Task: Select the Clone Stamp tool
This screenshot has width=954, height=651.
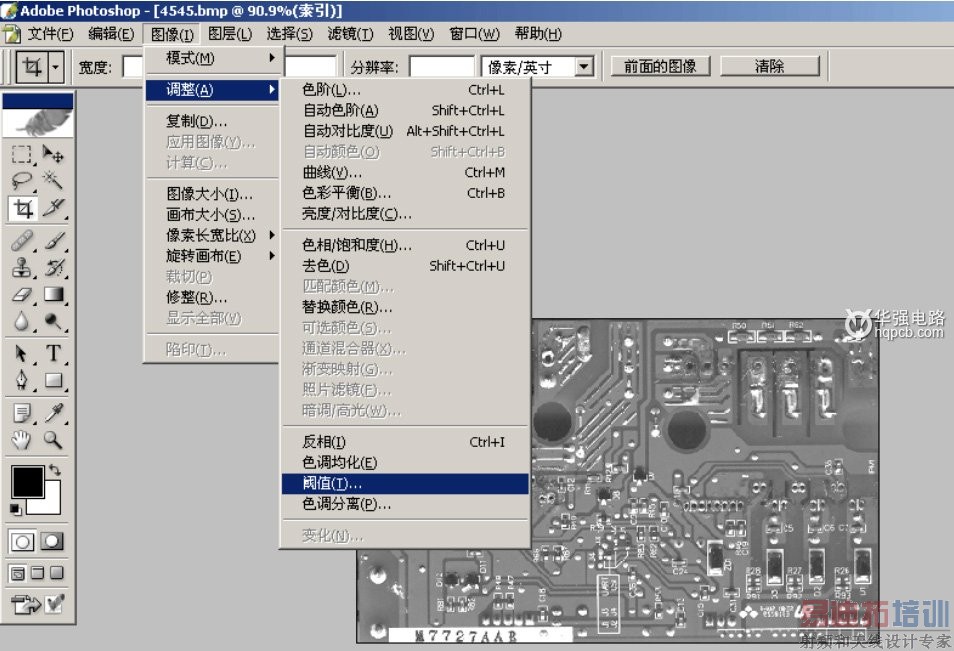Action: click(22, 266)
